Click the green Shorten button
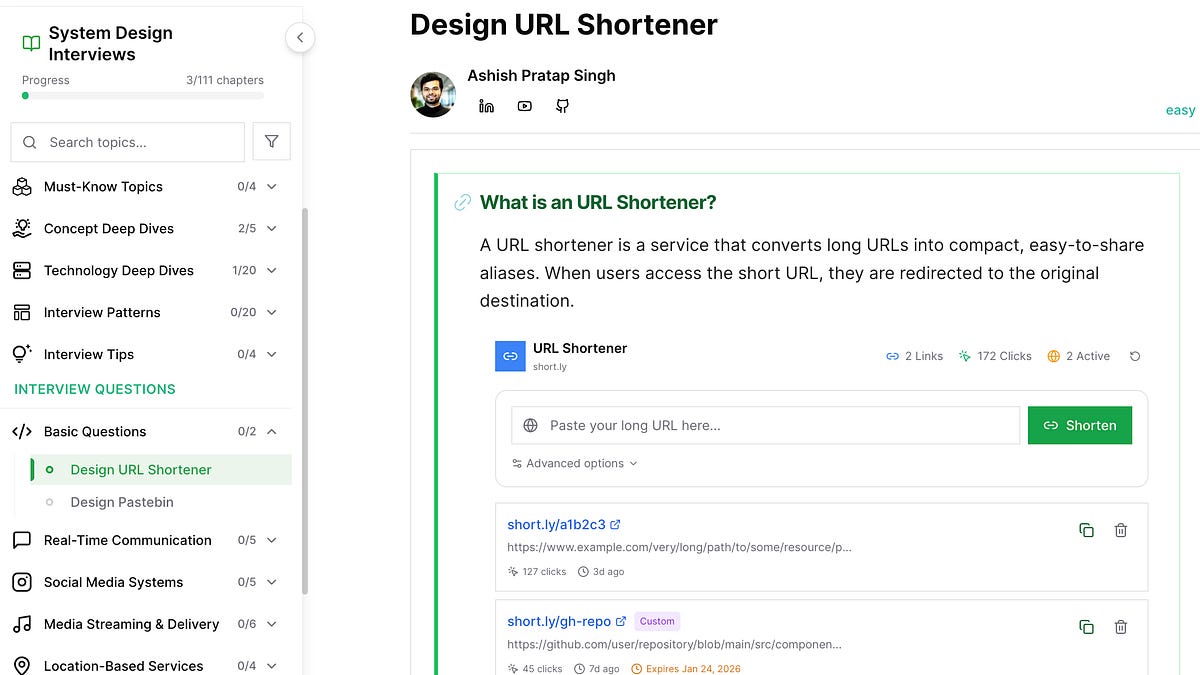 pos(1080,425)
